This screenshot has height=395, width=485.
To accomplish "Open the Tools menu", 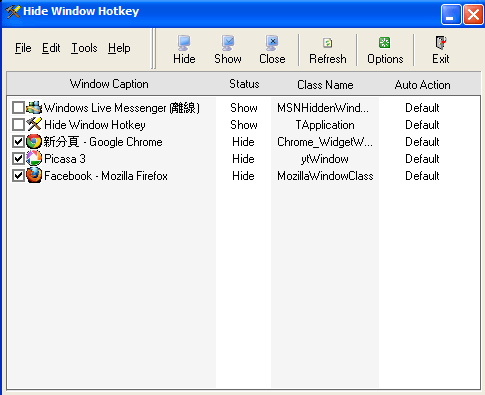I will click(84, 48).
